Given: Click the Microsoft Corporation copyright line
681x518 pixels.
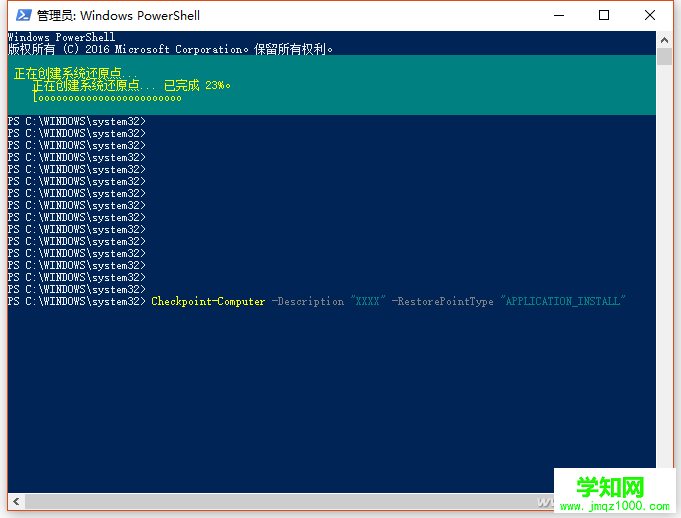Looking at the screenshot, I should [170, 49].
